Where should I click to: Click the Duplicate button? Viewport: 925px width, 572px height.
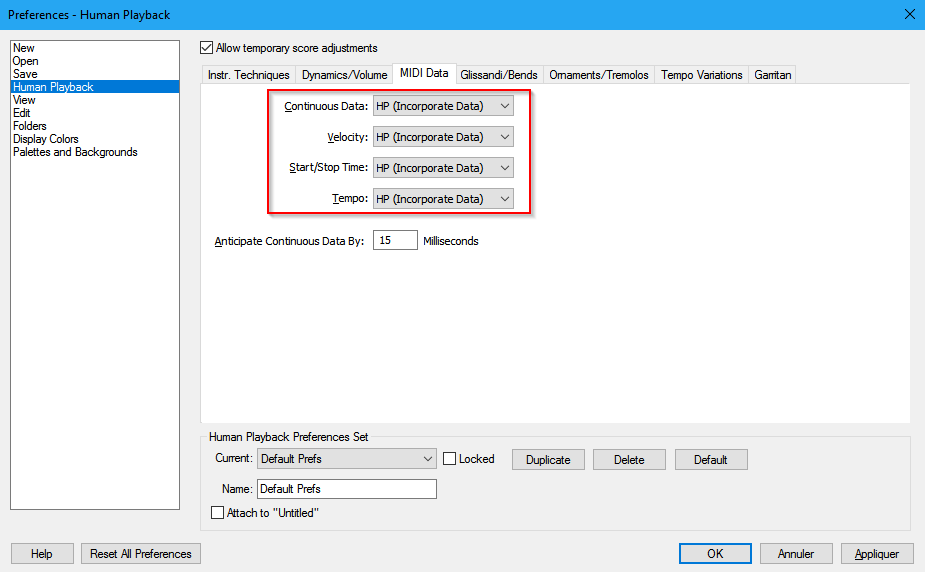coord(548,460)
